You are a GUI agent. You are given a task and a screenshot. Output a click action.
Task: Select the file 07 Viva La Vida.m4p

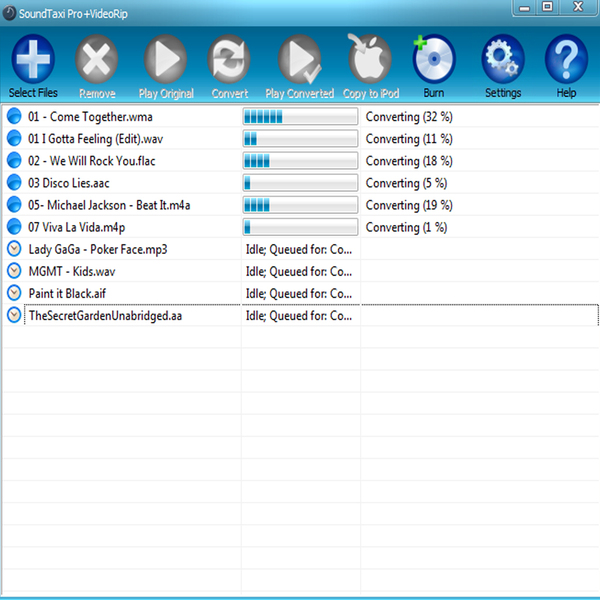(x=76, y=228)
